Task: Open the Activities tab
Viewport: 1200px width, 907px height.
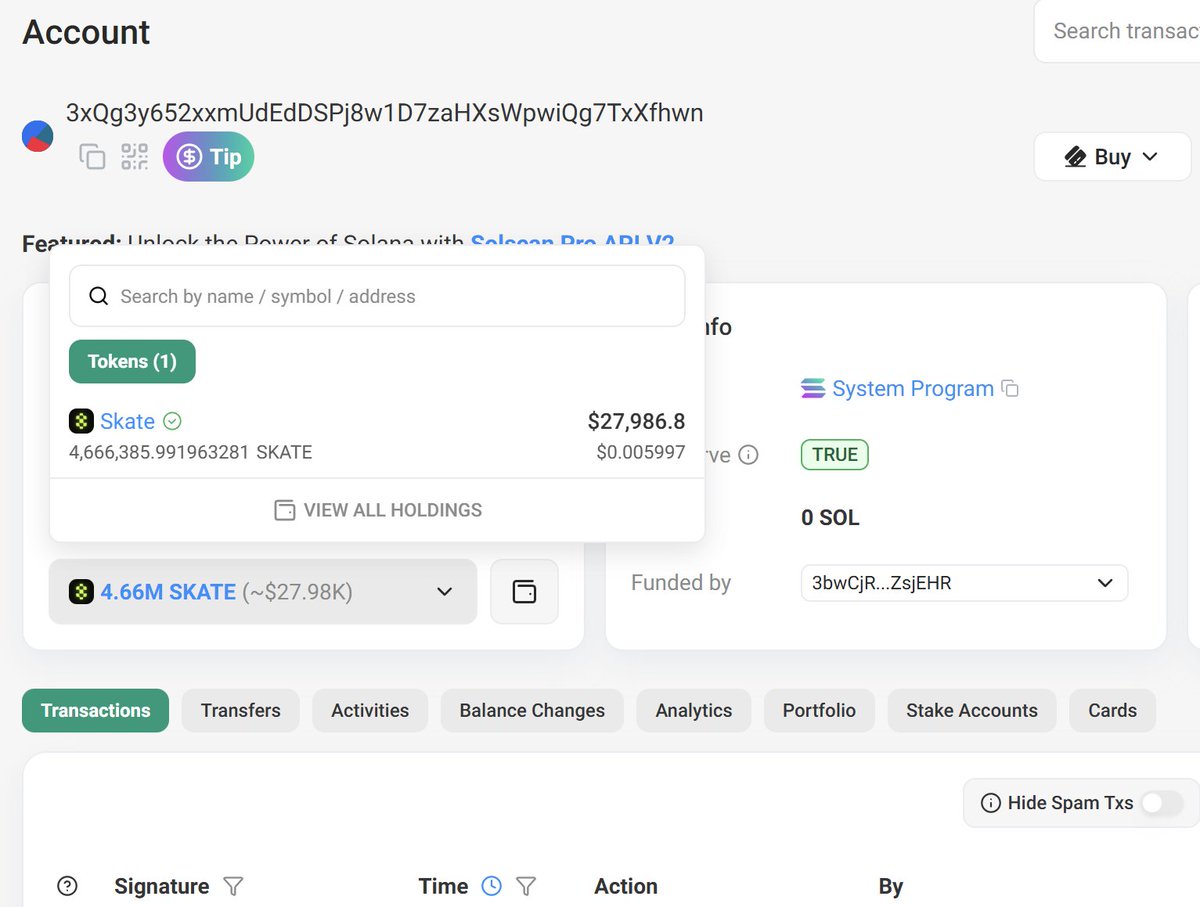Action: pos(370,711)
